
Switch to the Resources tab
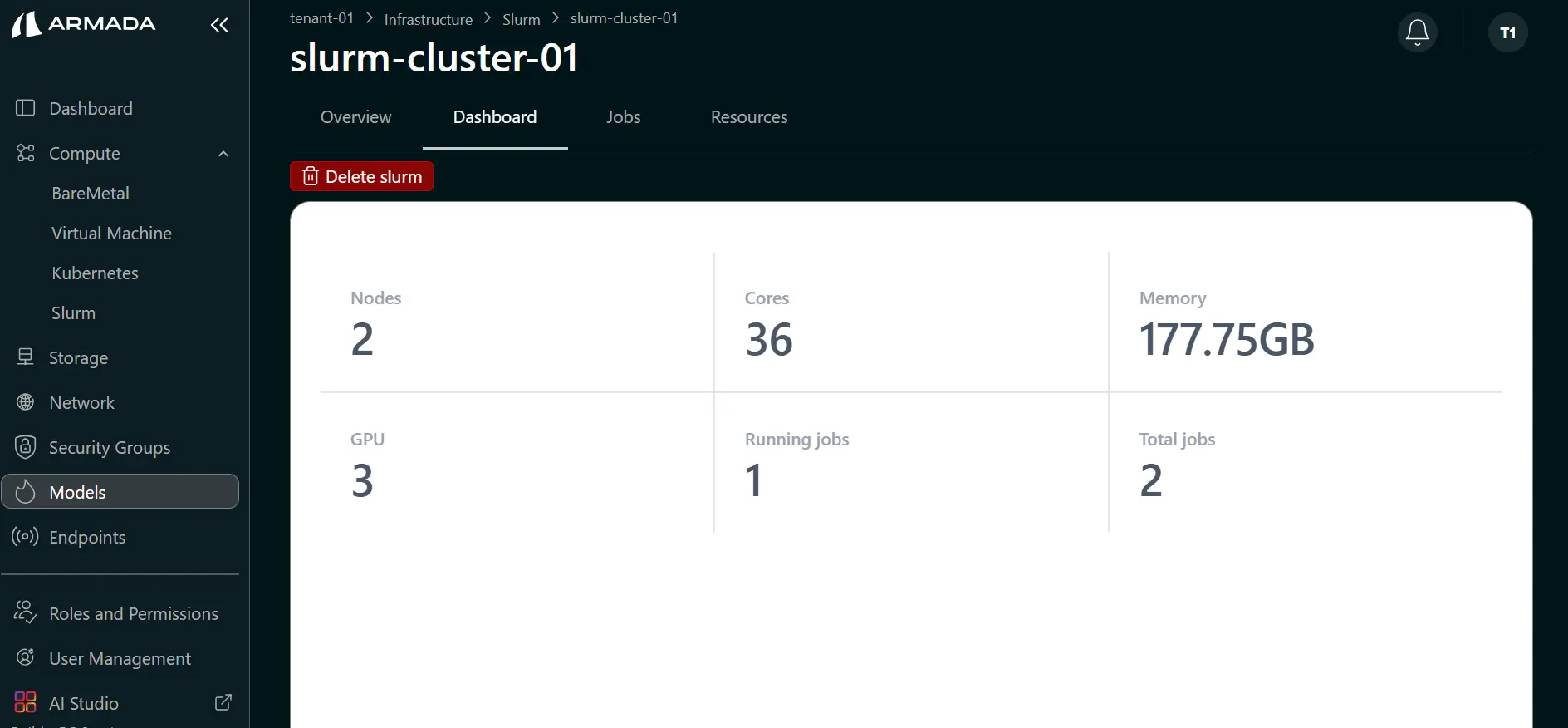pyautogui.click(x=749, y=117)
